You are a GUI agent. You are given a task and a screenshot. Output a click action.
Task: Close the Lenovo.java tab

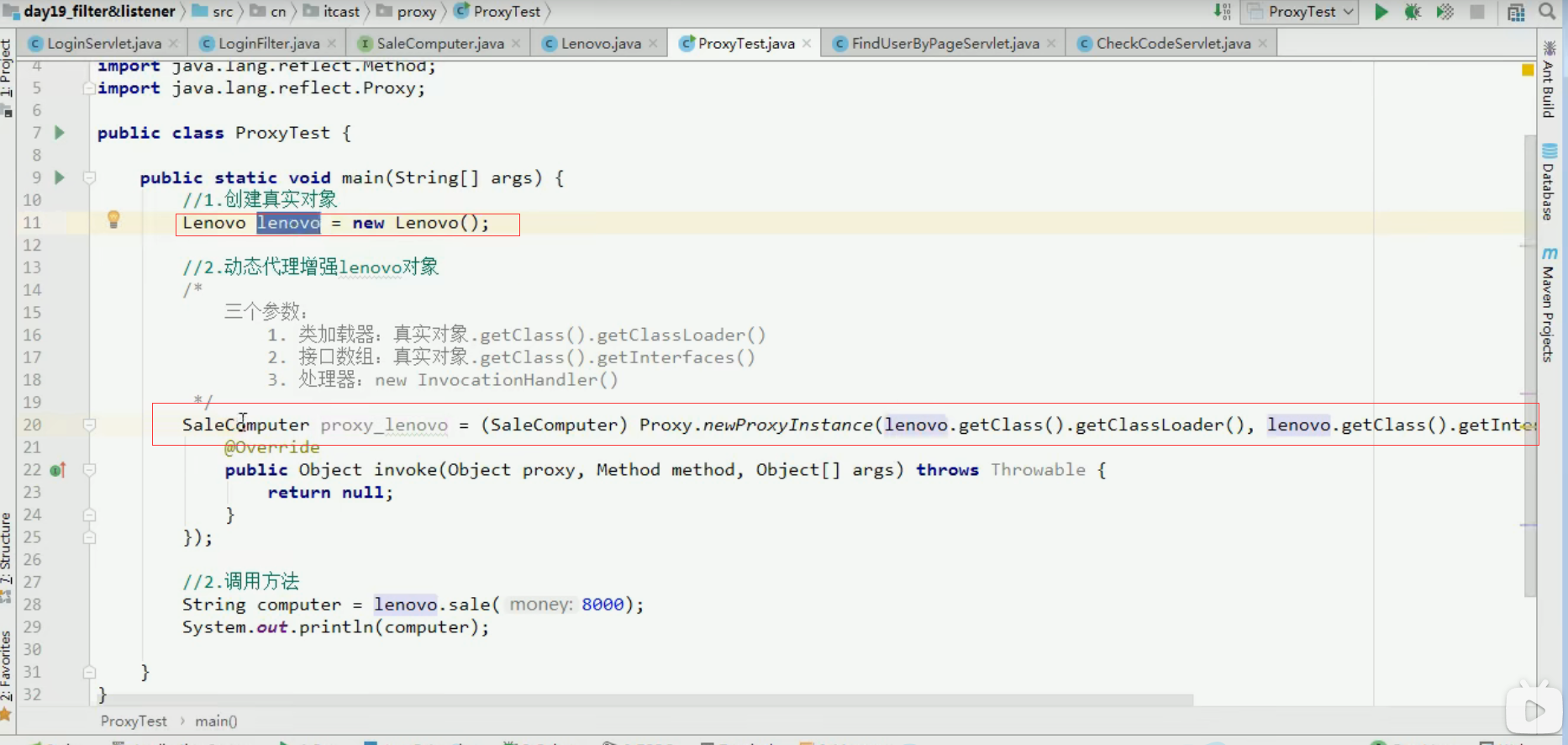[653, 44]
